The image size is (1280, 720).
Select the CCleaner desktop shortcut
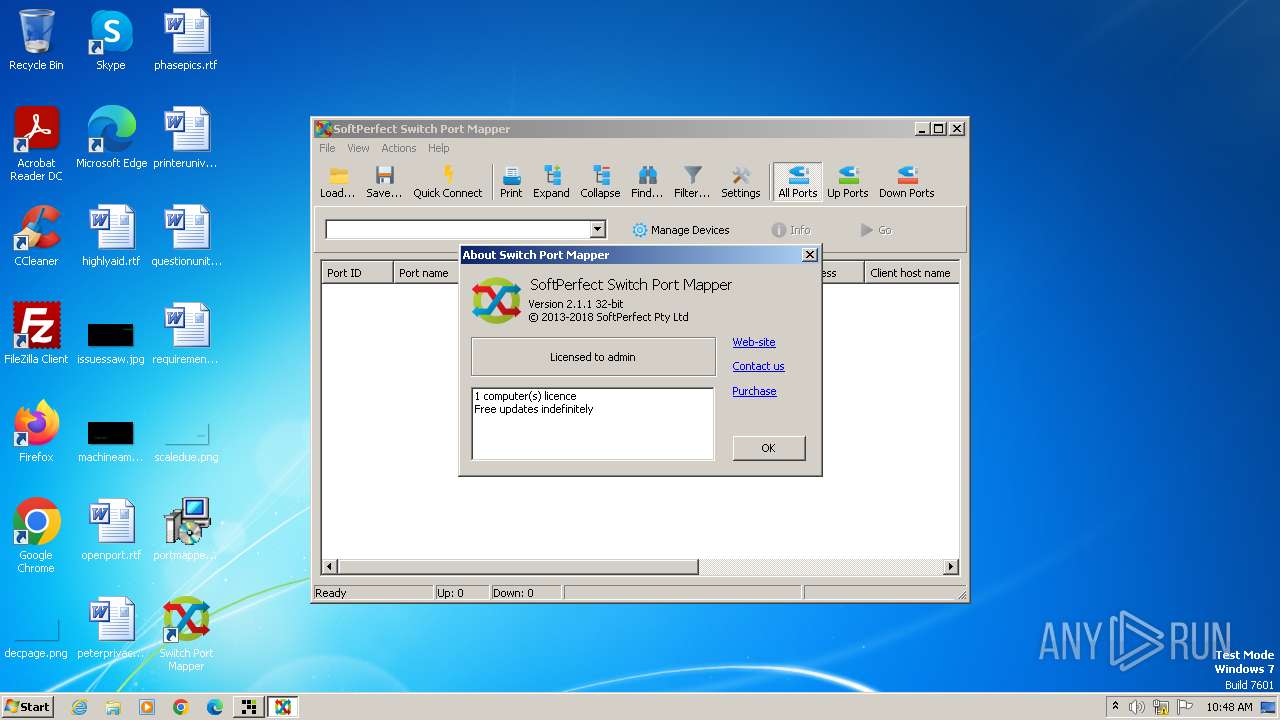[x=36, y=236]
